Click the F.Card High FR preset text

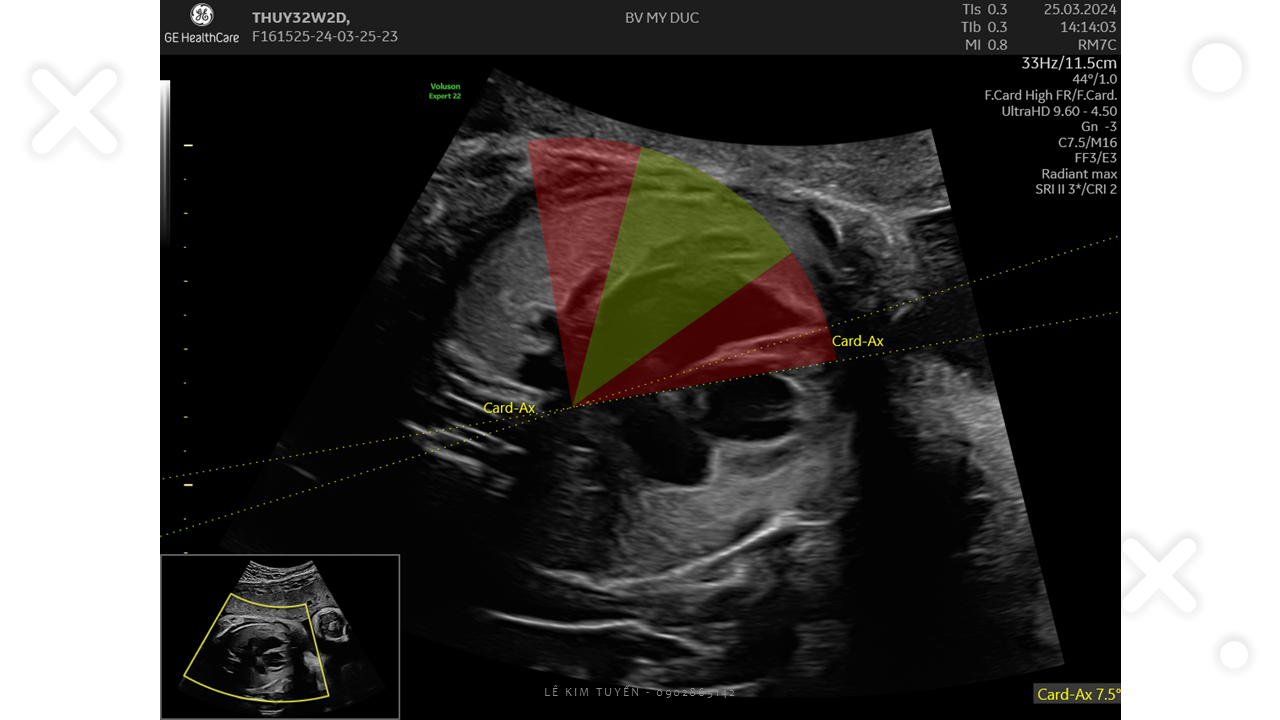pos(1050,95)
